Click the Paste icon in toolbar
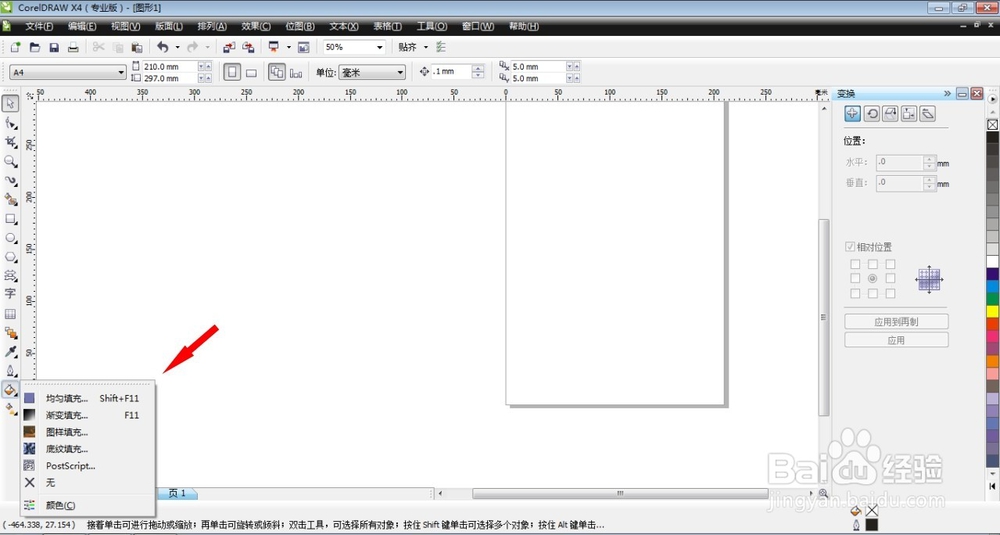1000x535 pixels. [x=136, y=47]
